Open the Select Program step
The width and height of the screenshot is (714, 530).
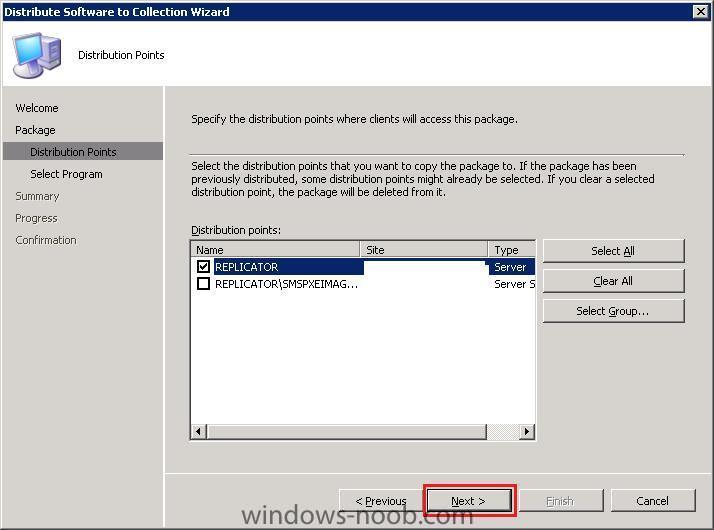(x=66, y=174)
